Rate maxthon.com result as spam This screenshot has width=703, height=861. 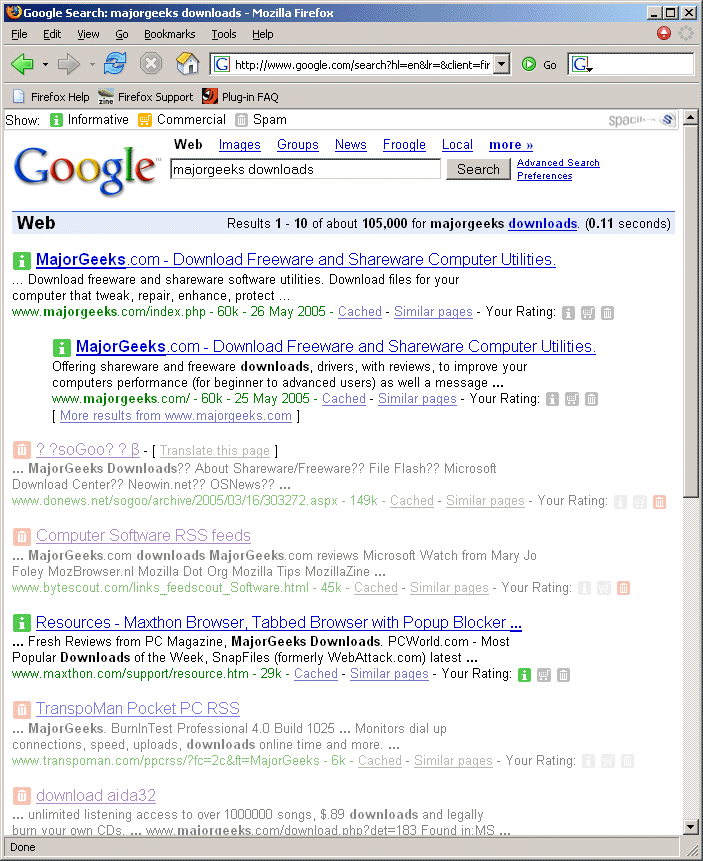[x=563, y=675]
